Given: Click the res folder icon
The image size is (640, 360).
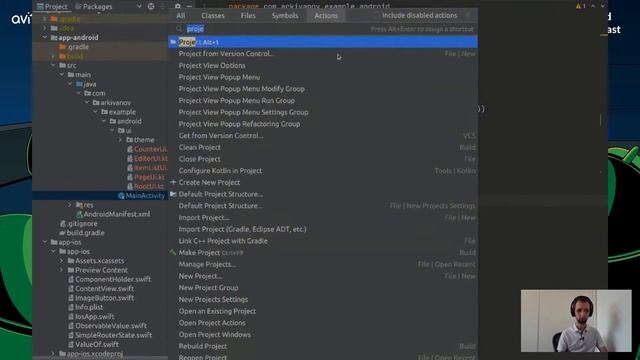Looking at the screenshot, I should [x=79, y=205].
